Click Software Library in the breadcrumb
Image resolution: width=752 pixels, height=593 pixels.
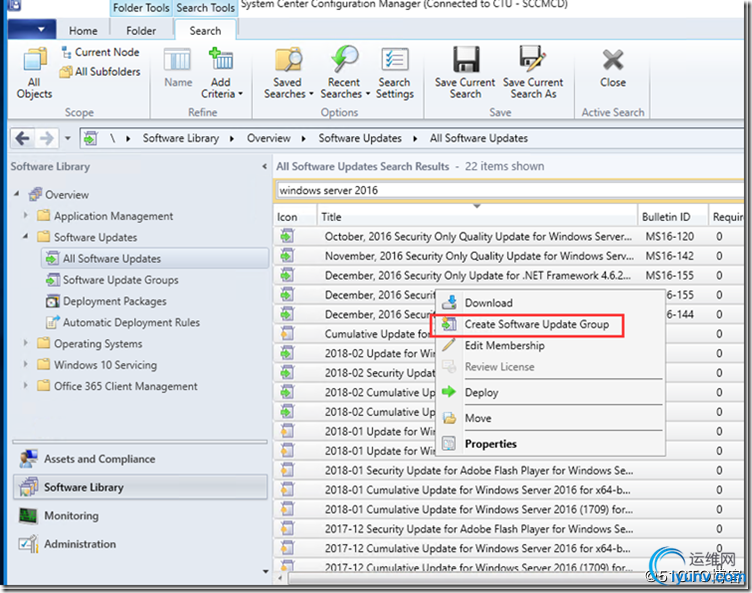(181, 138)
